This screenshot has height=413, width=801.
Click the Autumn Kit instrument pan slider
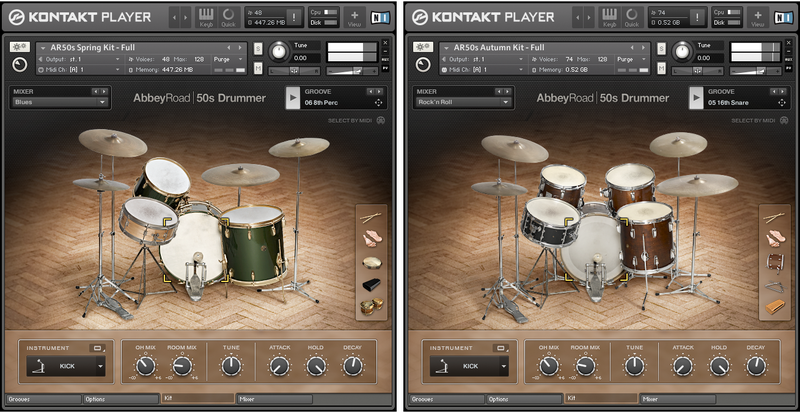coord(697,71)
